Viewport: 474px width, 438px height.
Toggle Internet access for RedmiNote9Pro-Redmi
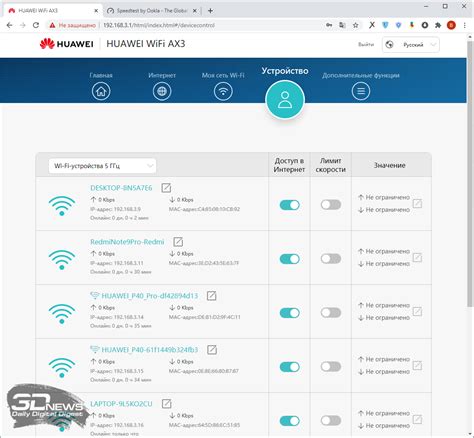[290, 259]
